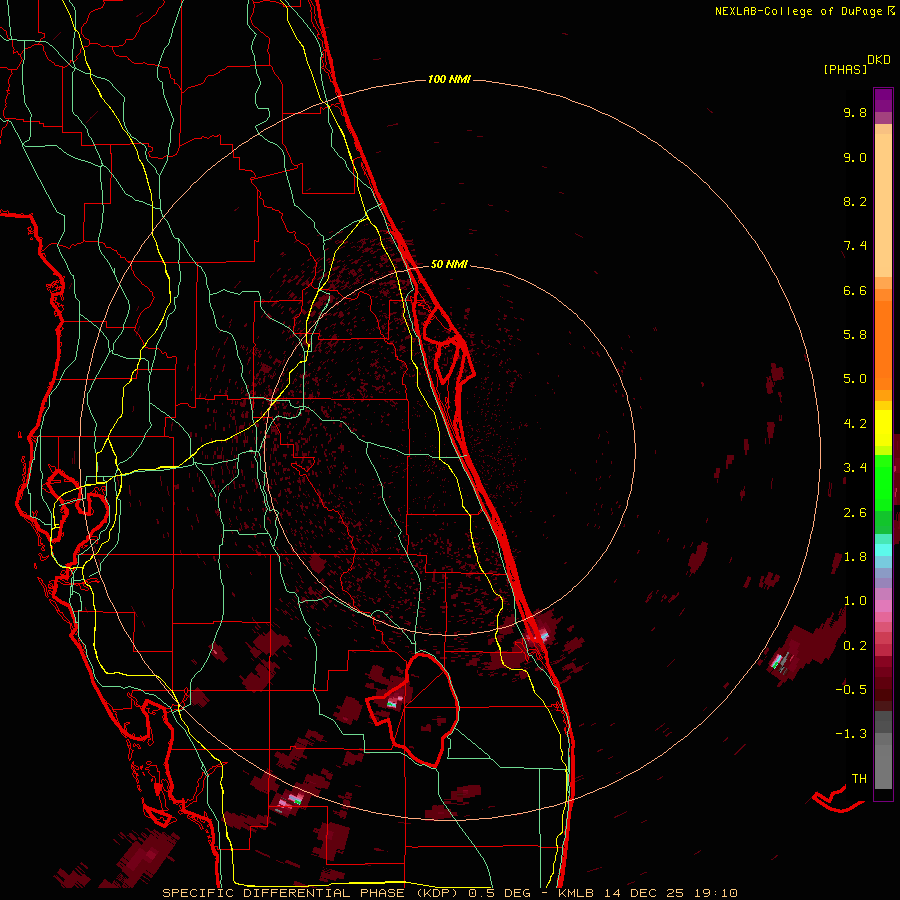Image resolution: width=900 pixels, height=900 pixels.
Task: Click the radar echo core inside Lake Okeechobee
Action: coord(394,702)
